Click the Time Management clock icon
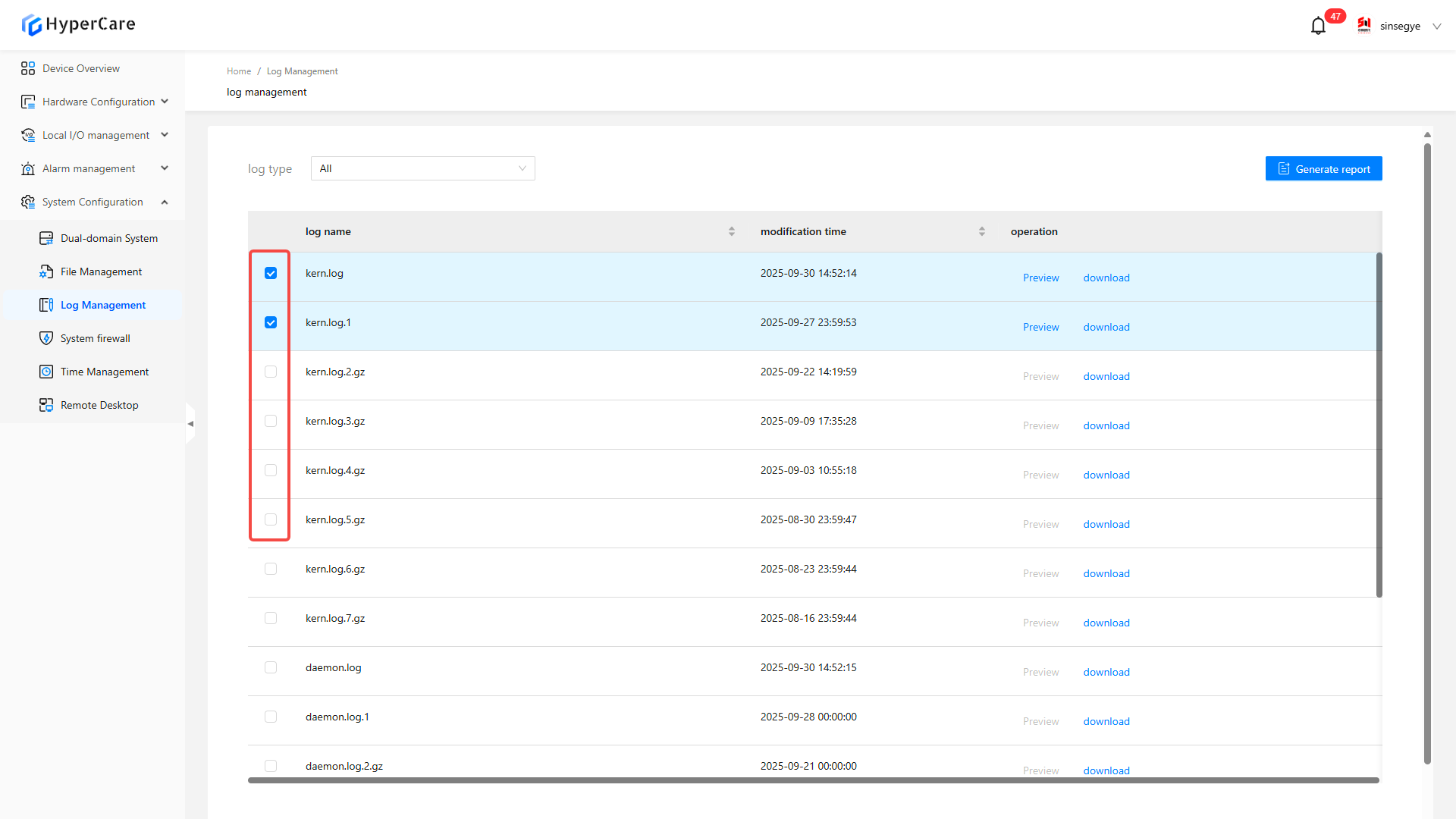Screen dimensions: 1456x819 (46, 372)
